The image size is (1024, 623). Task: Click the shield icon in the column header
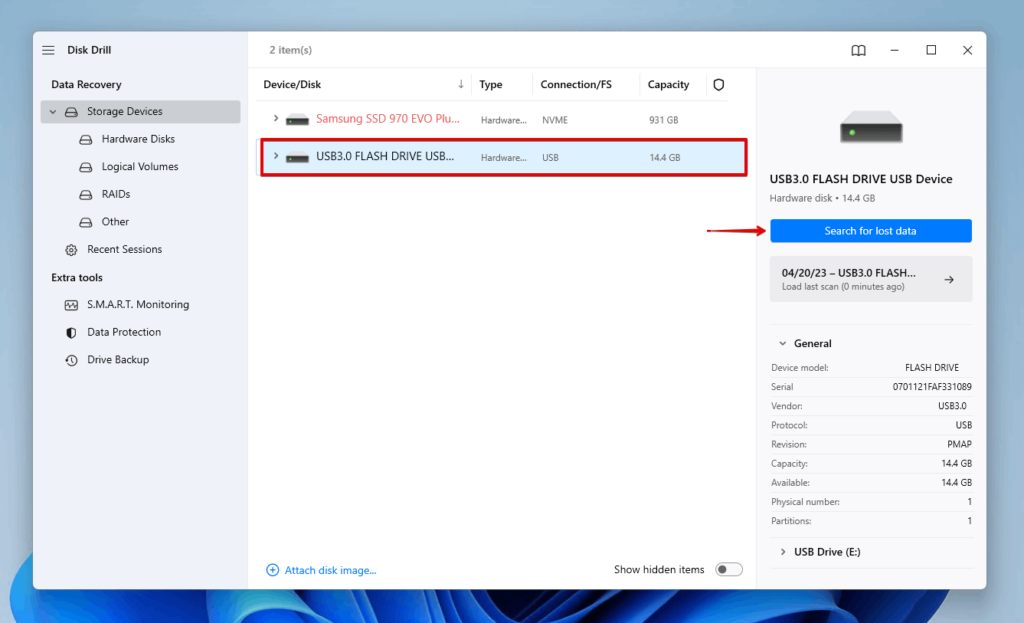718,84
